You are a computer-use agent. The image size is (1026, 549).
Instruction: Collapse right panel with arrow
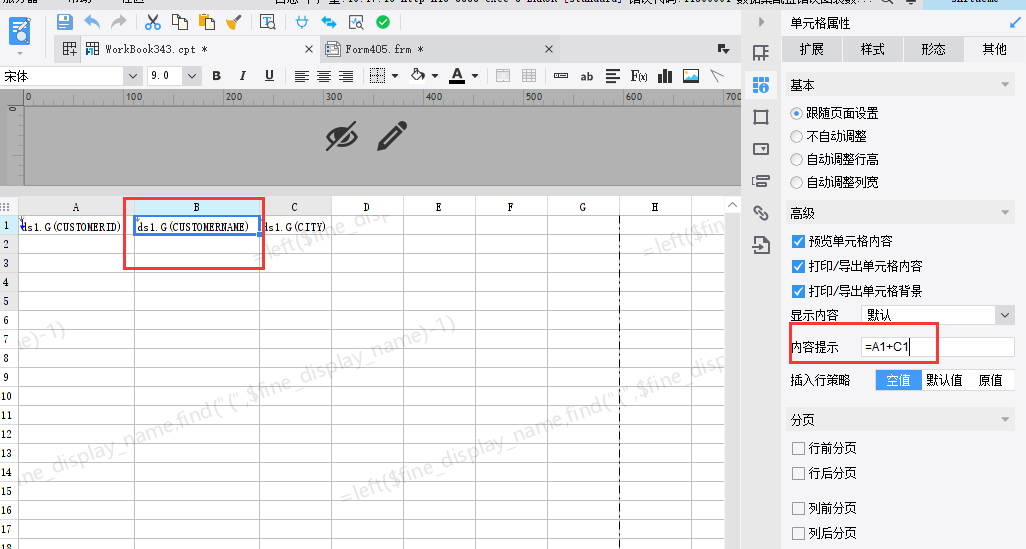(x=761, y=22)
